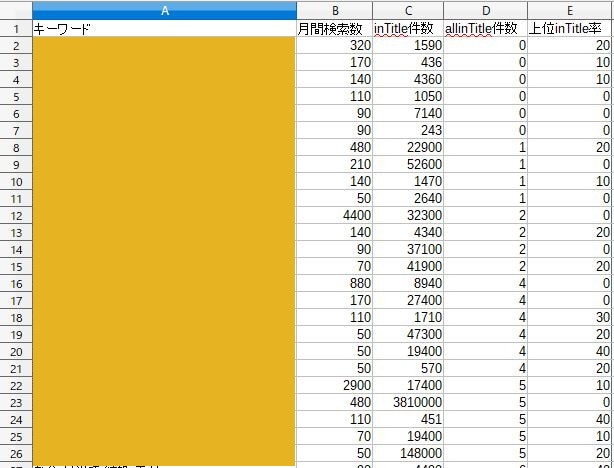This screenshot has width=614, height=468.
Task: Select cell with value 570
Action: tap(408, 368)
